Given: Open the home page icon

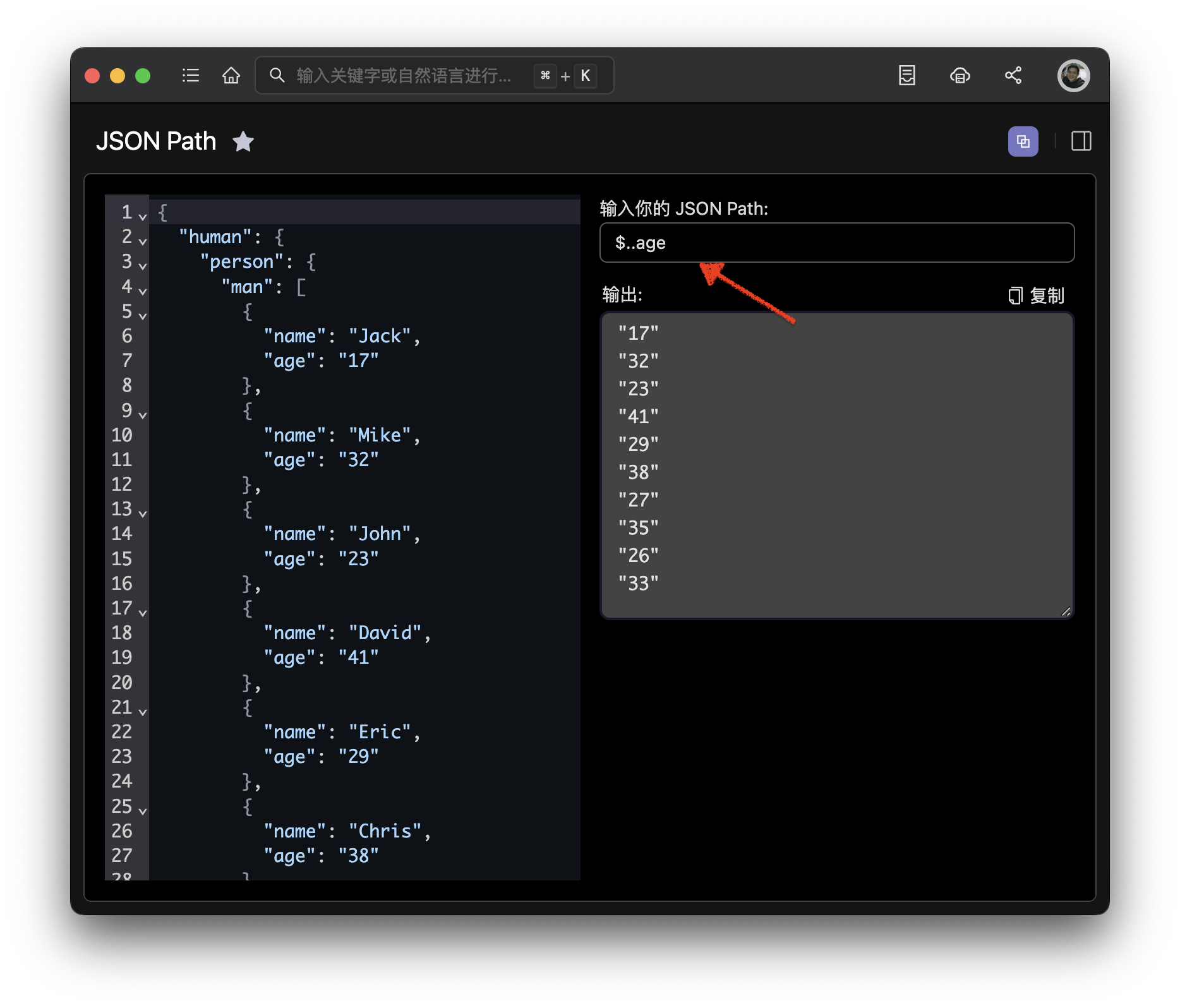Looking at the screenshot, I should tap(231, 75).
